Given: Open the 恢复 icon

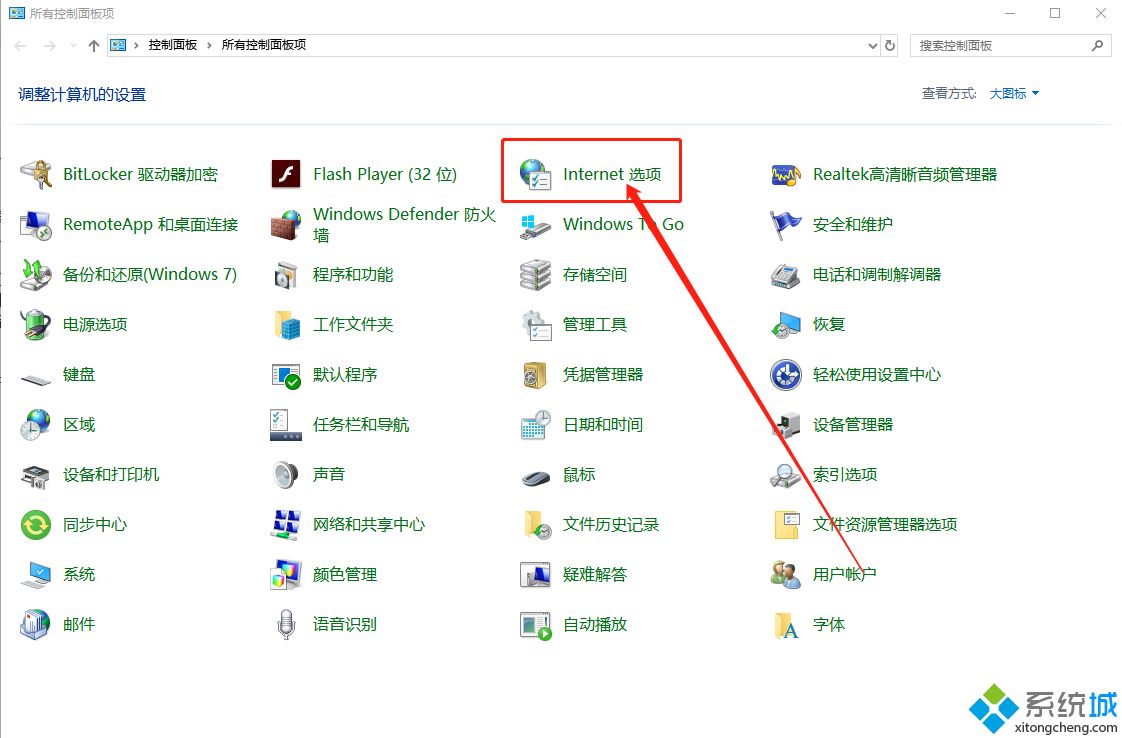Looking at the screenshot, I should pos(786,325).
